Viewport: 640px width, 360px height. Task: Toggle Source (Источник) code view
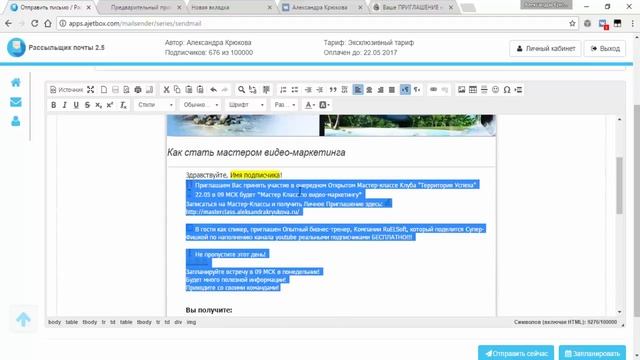(x=67, y=90)
